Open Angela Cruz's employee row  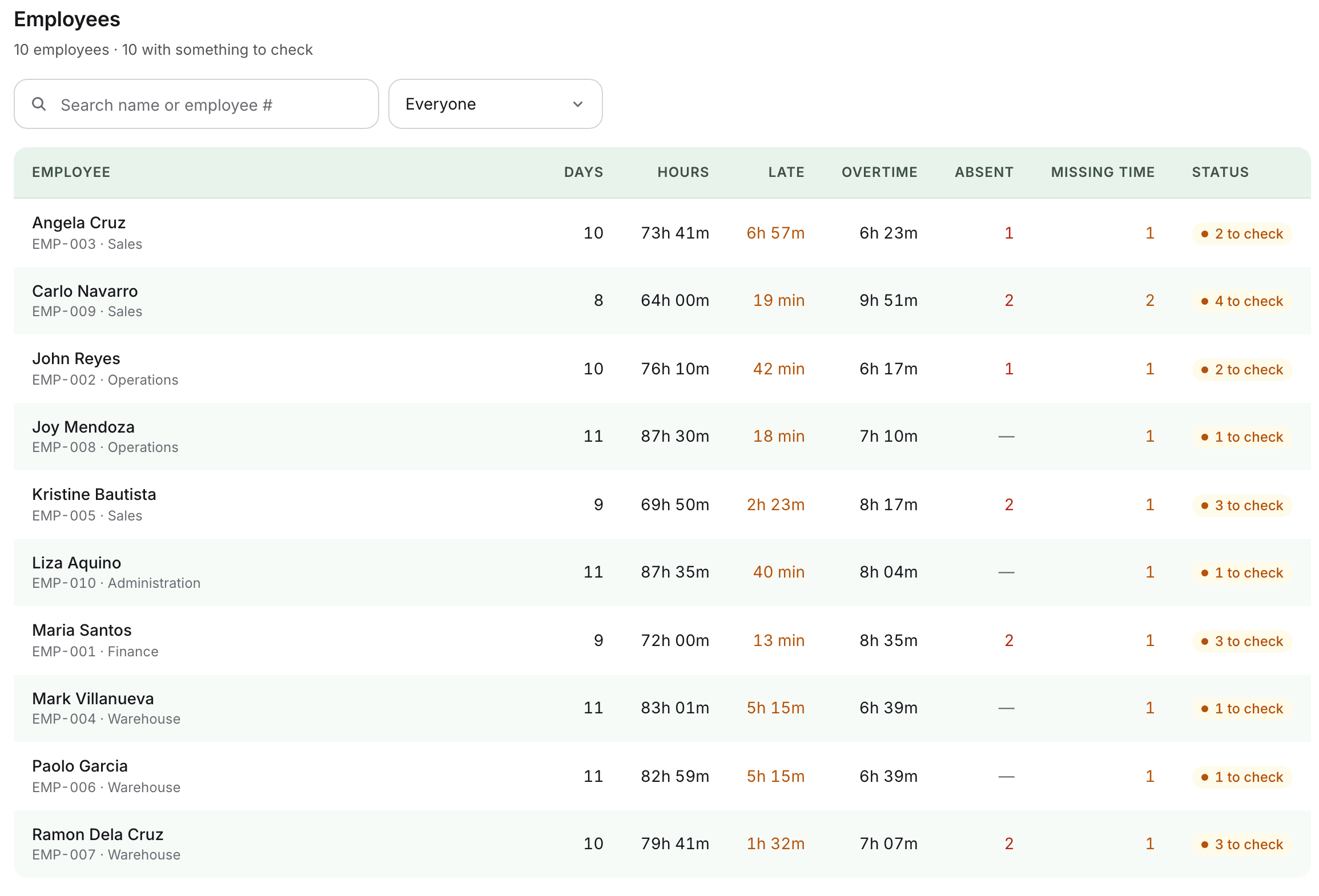pyautogui.click(x=662, y=233)
